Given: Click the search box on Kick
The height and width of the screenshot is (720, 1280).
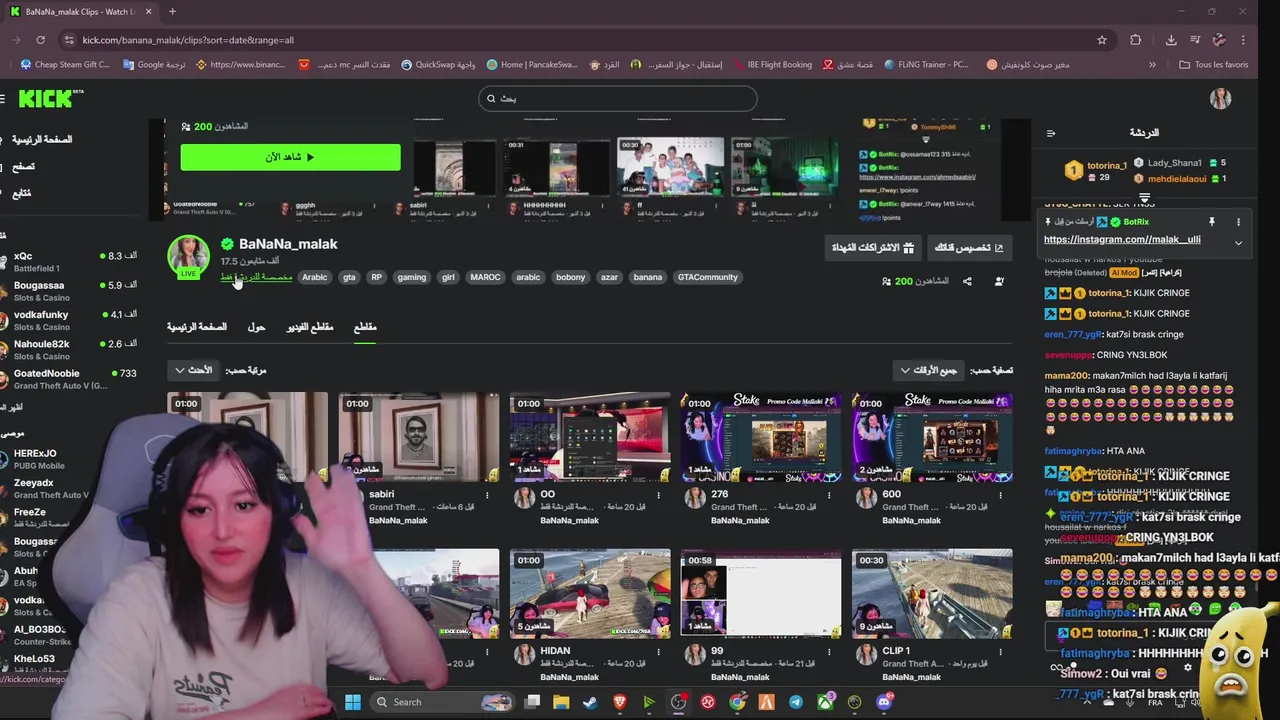Looking at the screenshot, I should 617,98.
